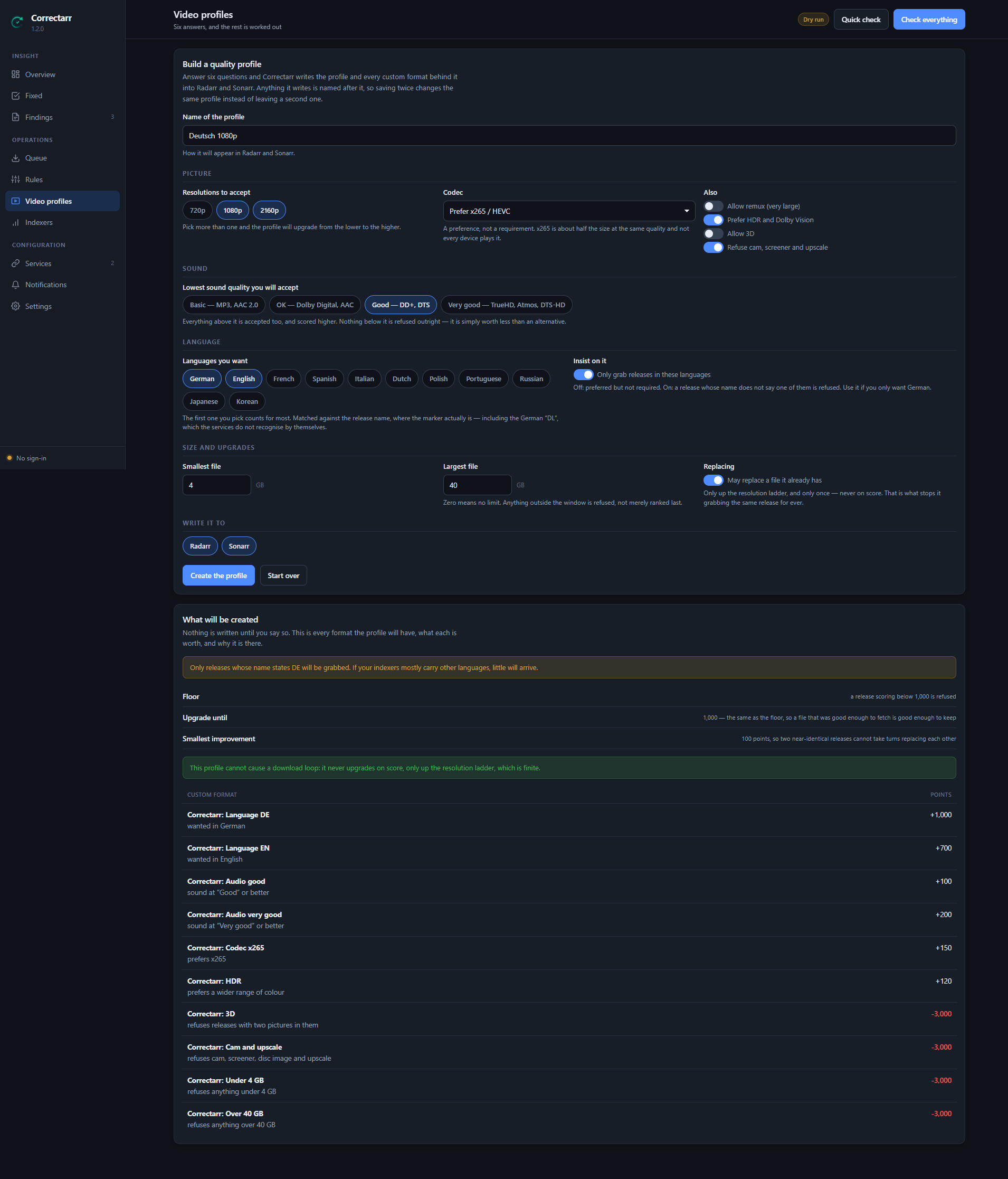Image resolution: width=1008 pixels, height=1179 pixels.
Task: Click the Findings document icon
Action: 15,117
